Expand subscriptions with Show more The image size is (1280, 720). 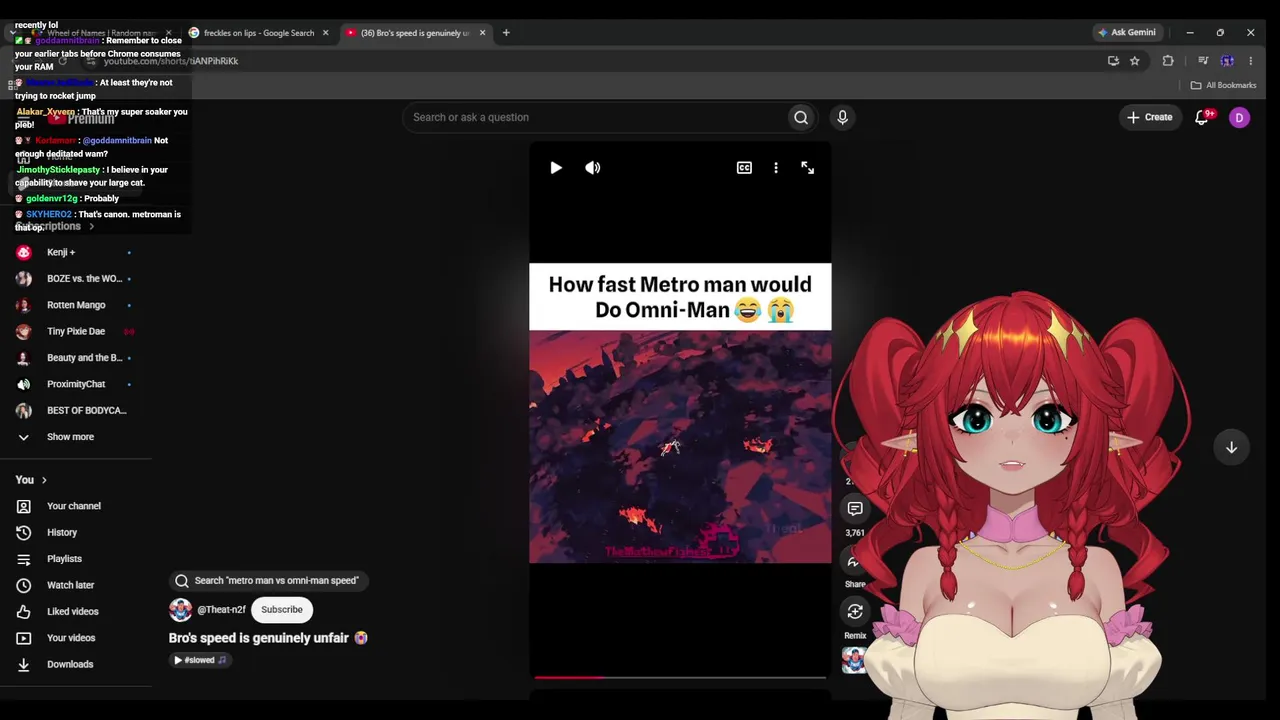(x=70, y=437)
